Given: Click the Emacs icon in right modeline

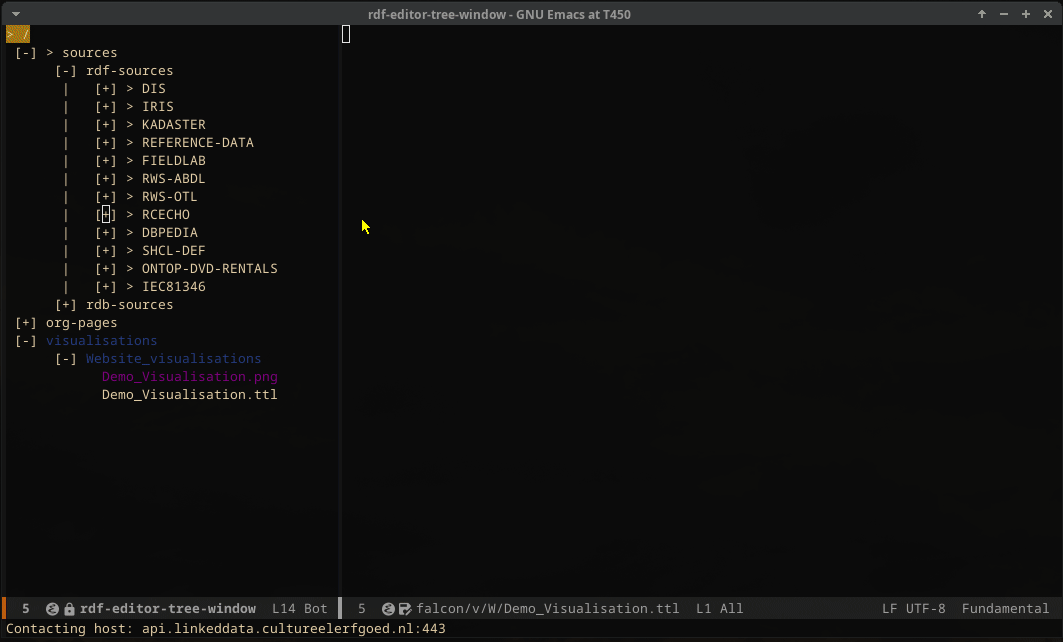Looking at the screenshot, I should (388, 608).
